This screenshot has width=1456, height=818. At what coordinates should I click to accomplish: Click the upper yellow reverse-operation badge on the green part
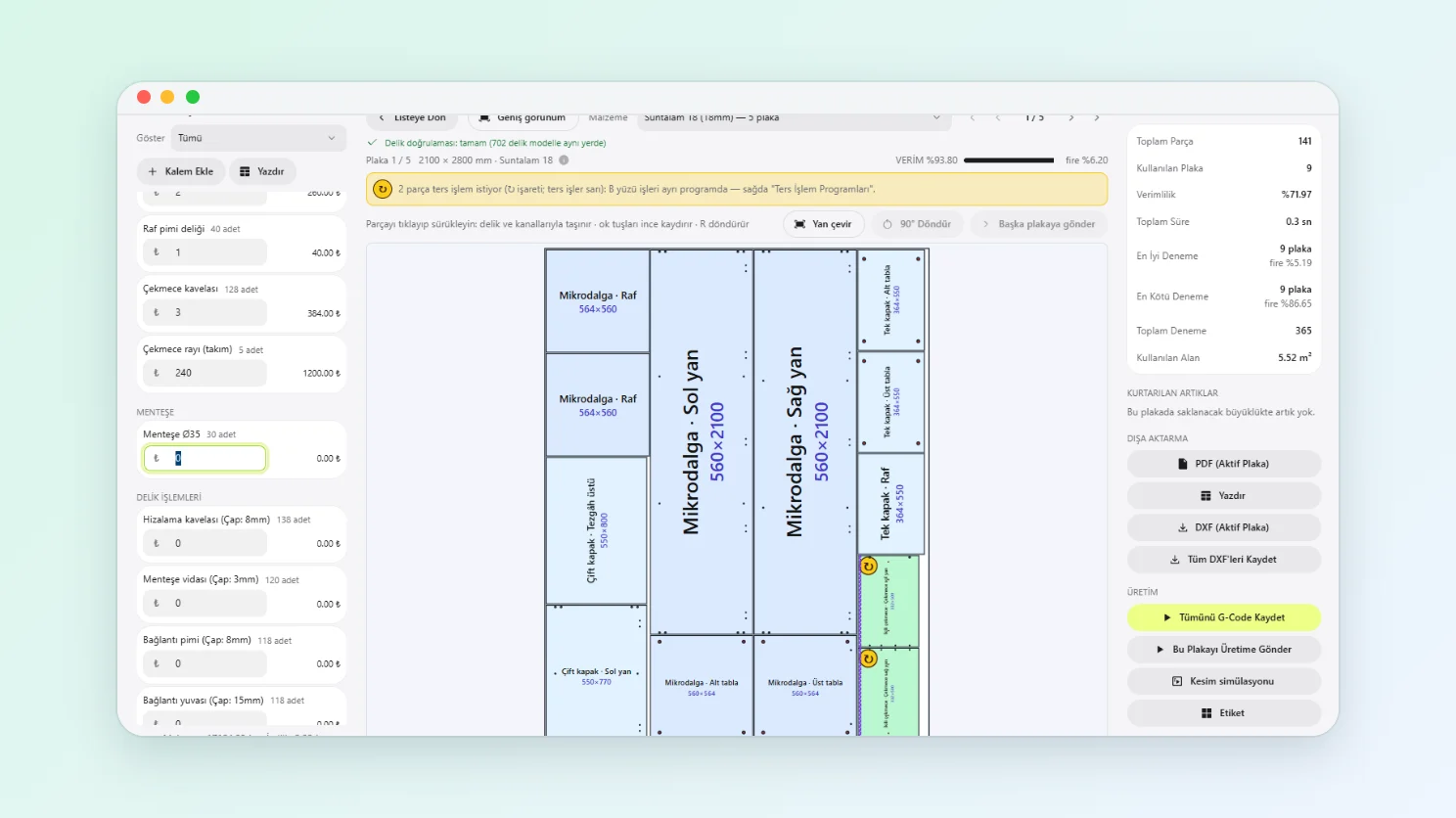click(868, 567)
